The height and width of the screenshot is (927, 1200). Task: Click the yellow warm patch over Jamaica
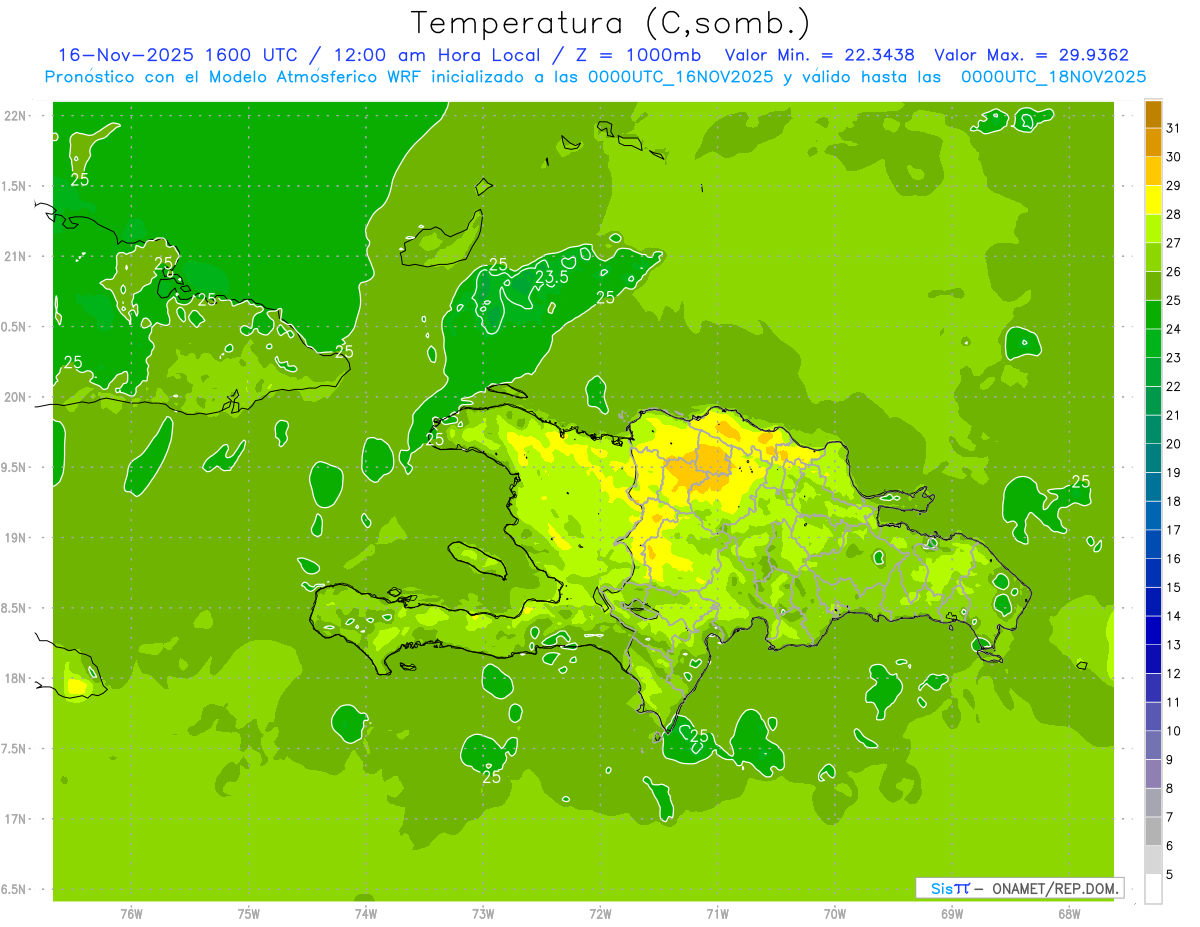click(77, 687)
